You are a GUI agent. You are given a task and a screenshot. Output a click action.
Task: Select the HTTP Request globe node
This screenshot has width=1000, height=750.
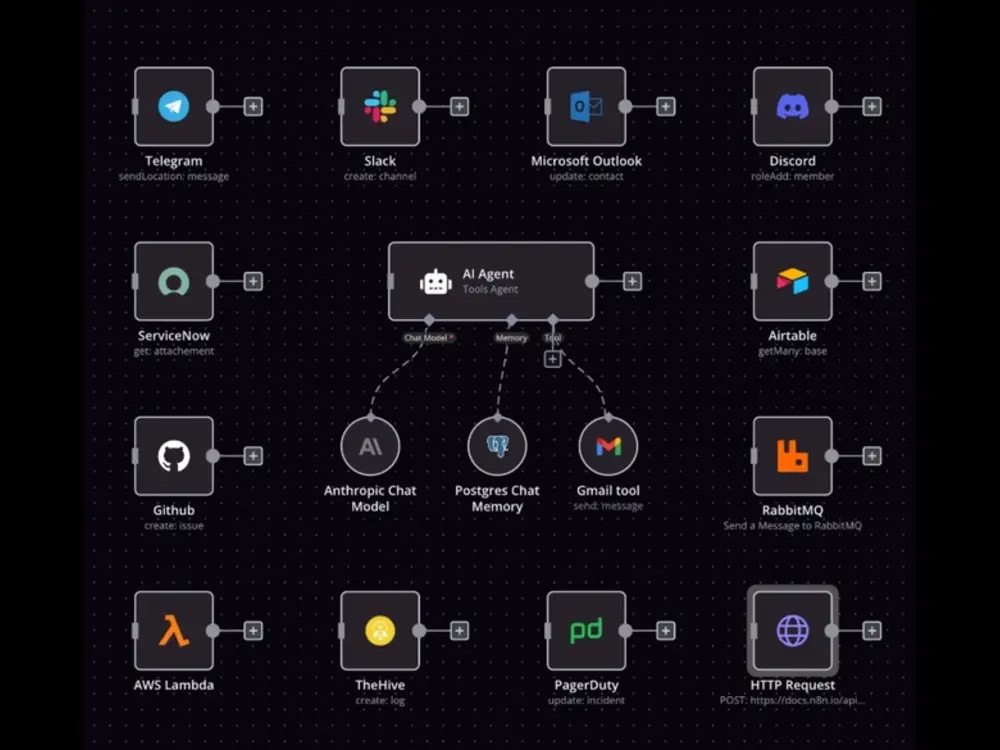click(x=793, y=631)
